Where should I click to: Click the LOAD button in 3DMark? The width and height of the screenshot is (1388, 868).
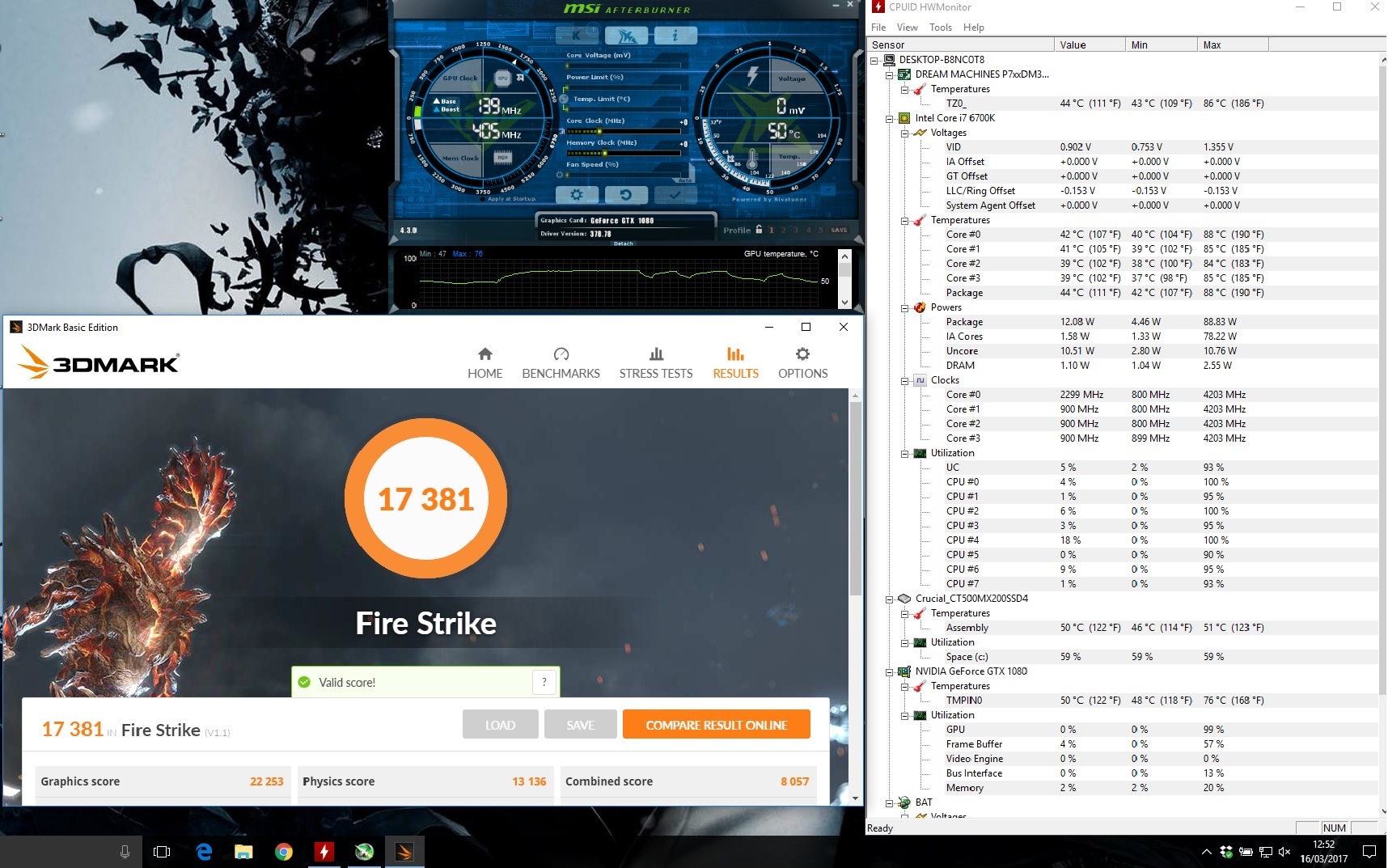coord(500,725)
